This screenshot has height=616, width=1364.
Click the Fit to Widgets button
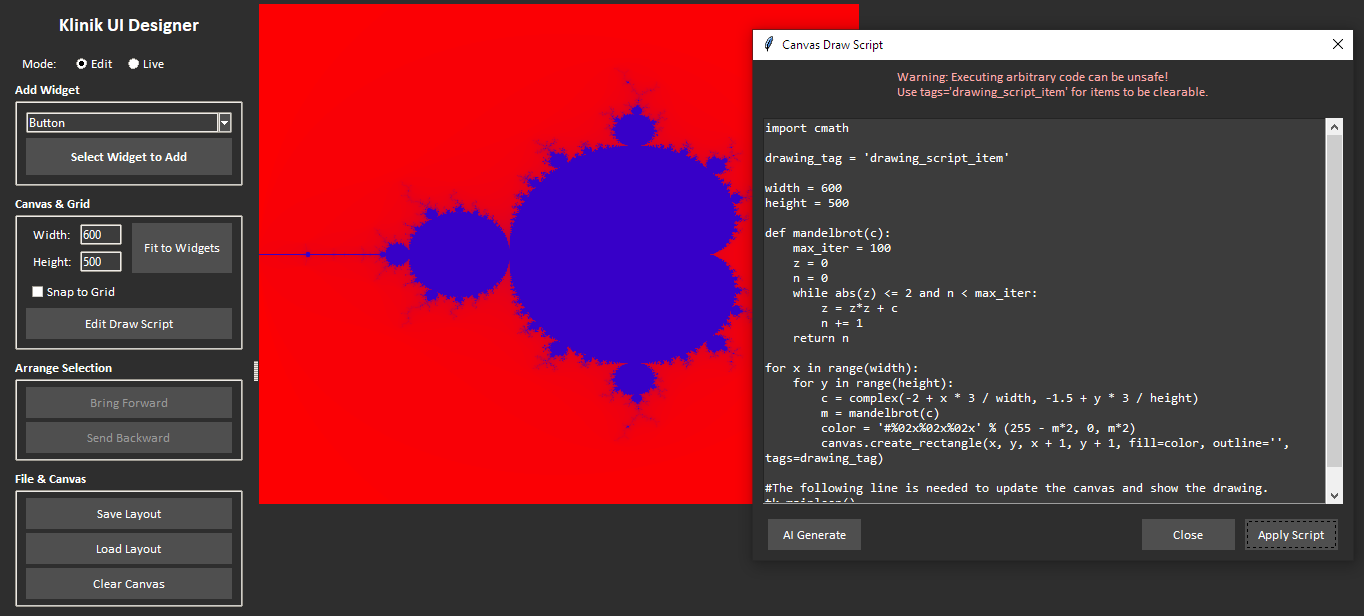(182, 248)
